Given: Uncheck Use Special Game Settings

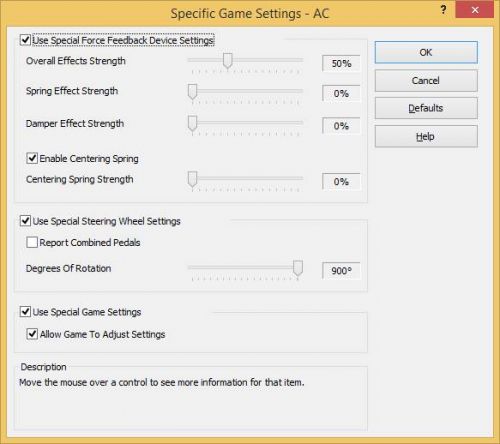Looking at the screenshot, I should 25,312.
